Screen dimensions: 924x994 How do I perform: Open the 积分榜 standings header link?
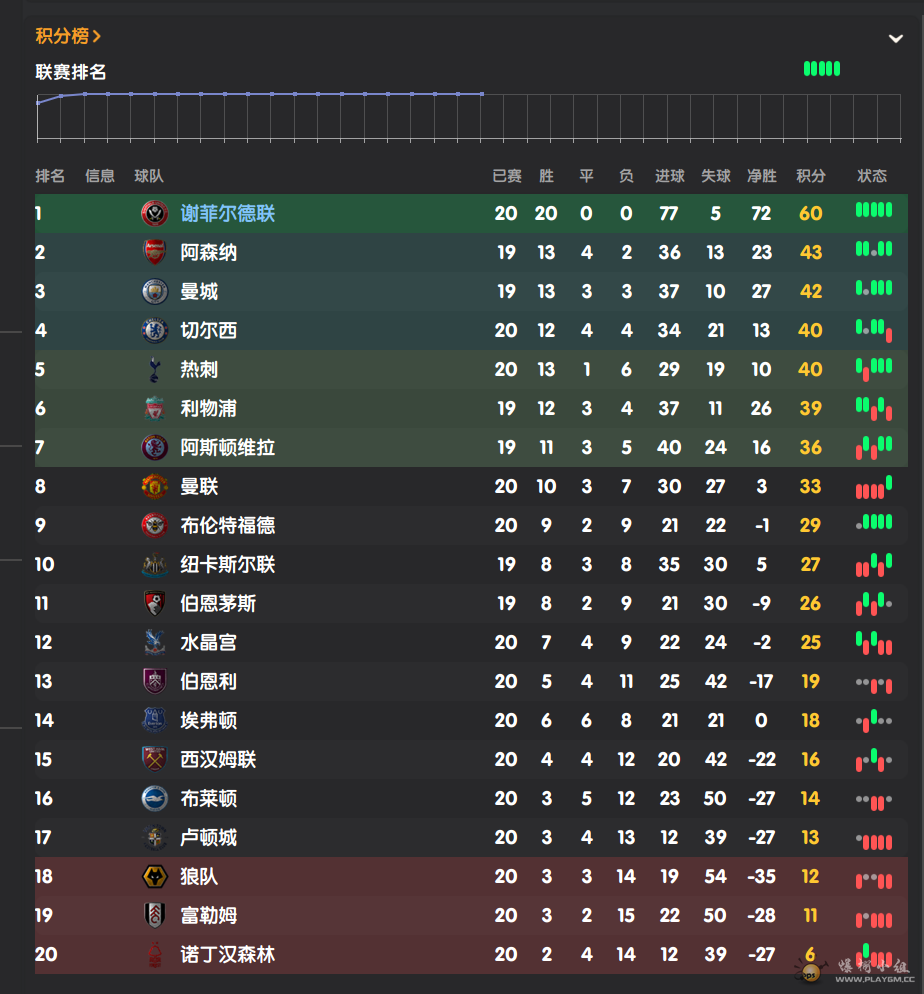point(68,36)
